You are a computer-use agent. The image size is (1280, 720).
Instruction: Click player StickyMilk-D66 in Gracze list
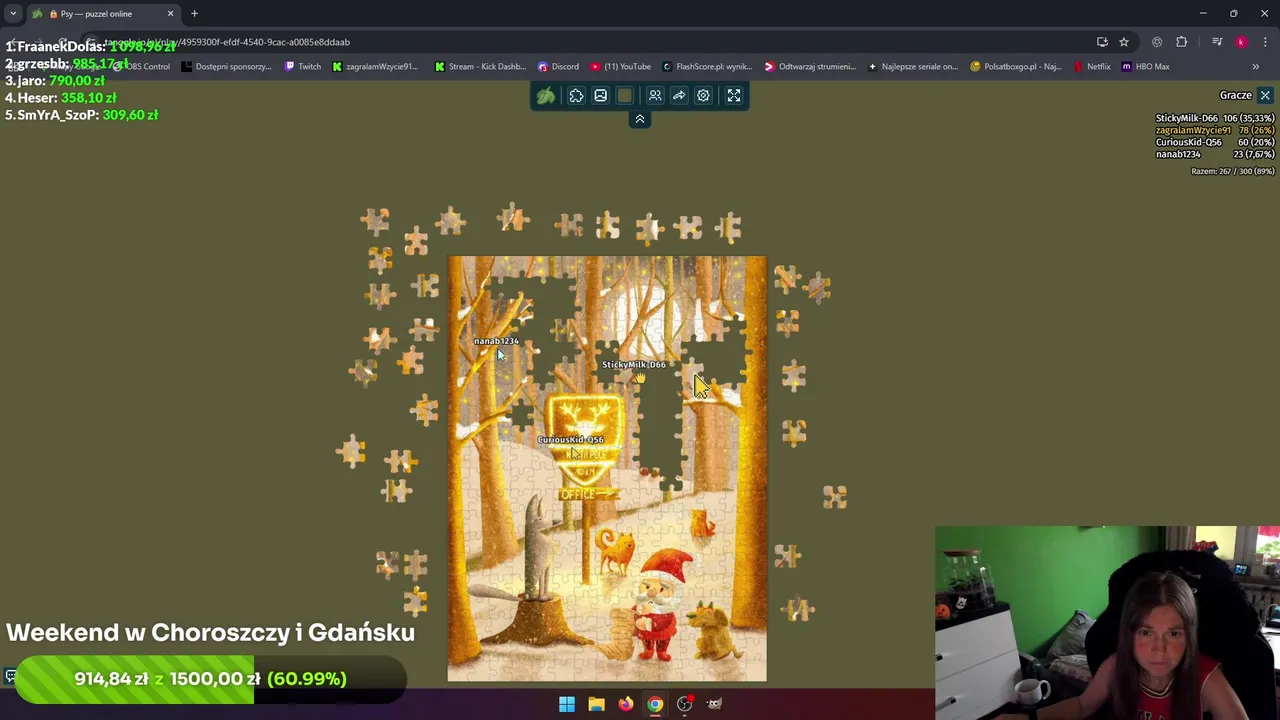(1215, 118)
